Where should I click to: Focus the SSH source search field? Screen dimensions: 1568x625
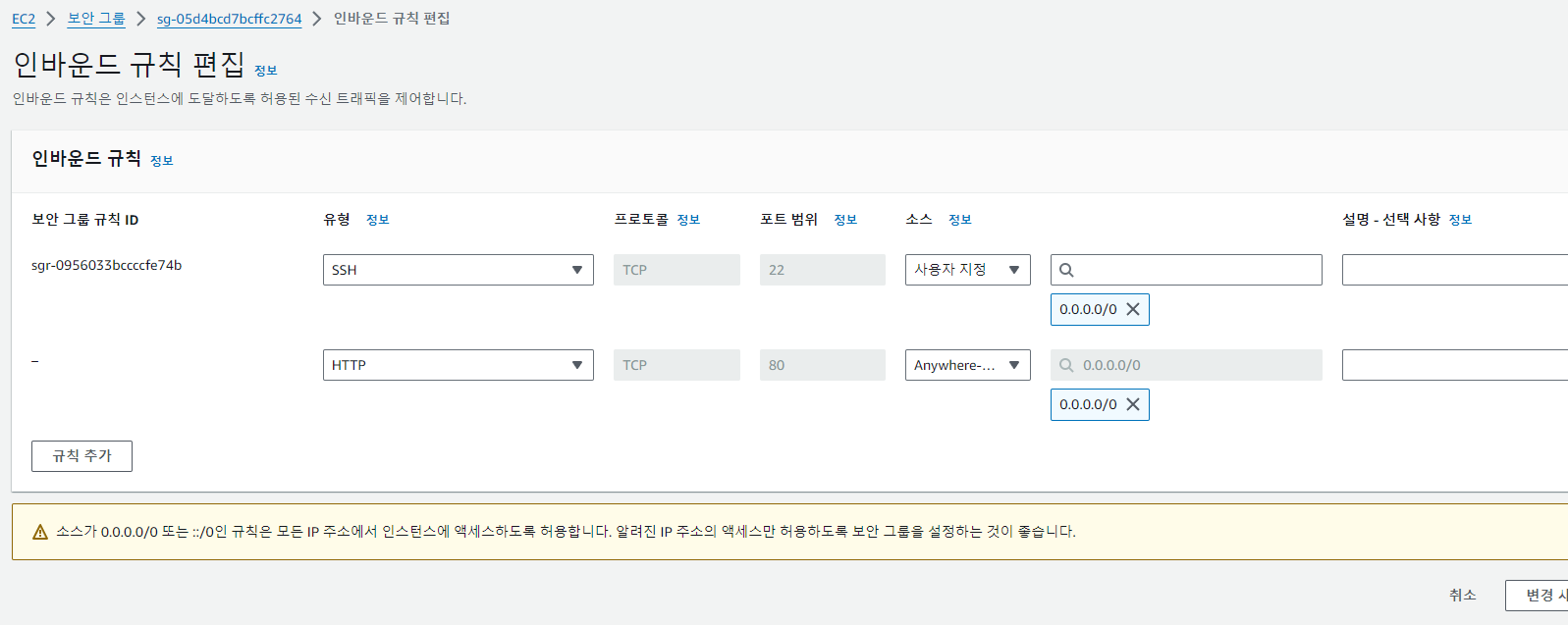point(1186,270)
